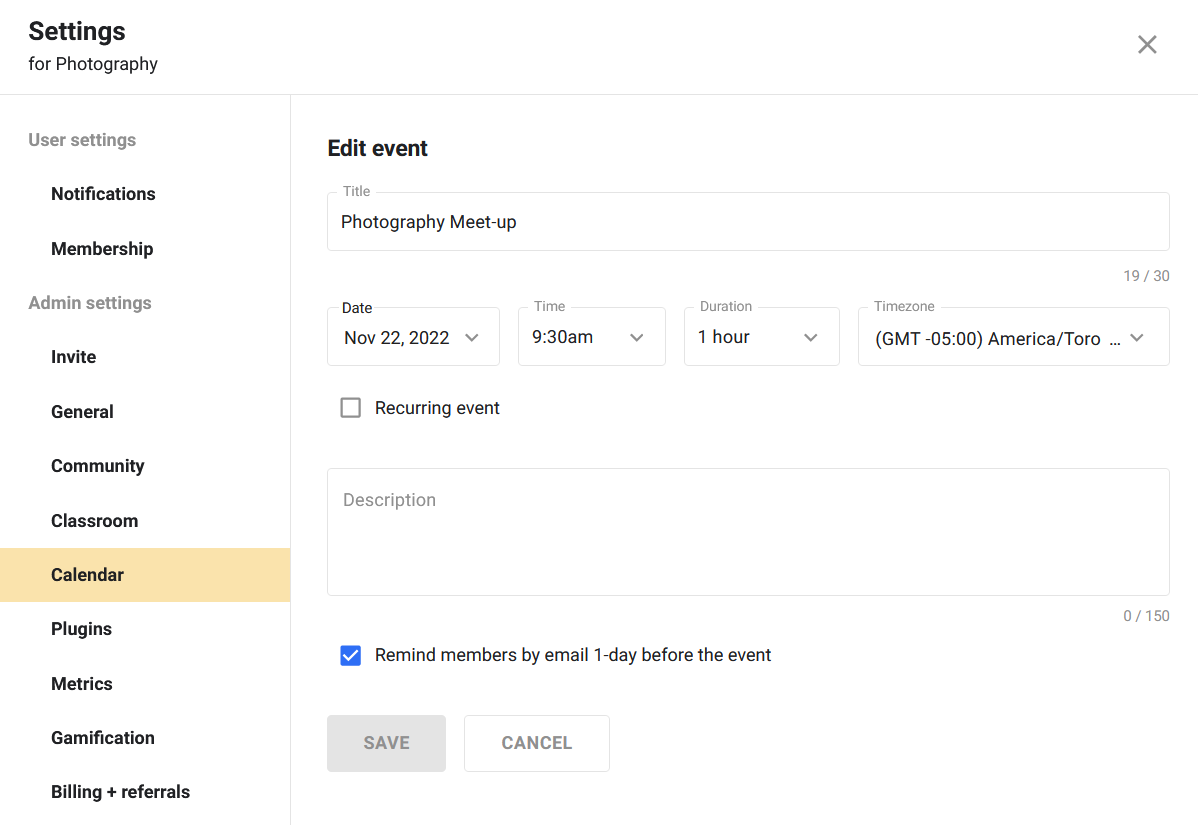Open Billing + referrals settings
The height and width of the screenshot is (825, 1198).
coord(120,791)
